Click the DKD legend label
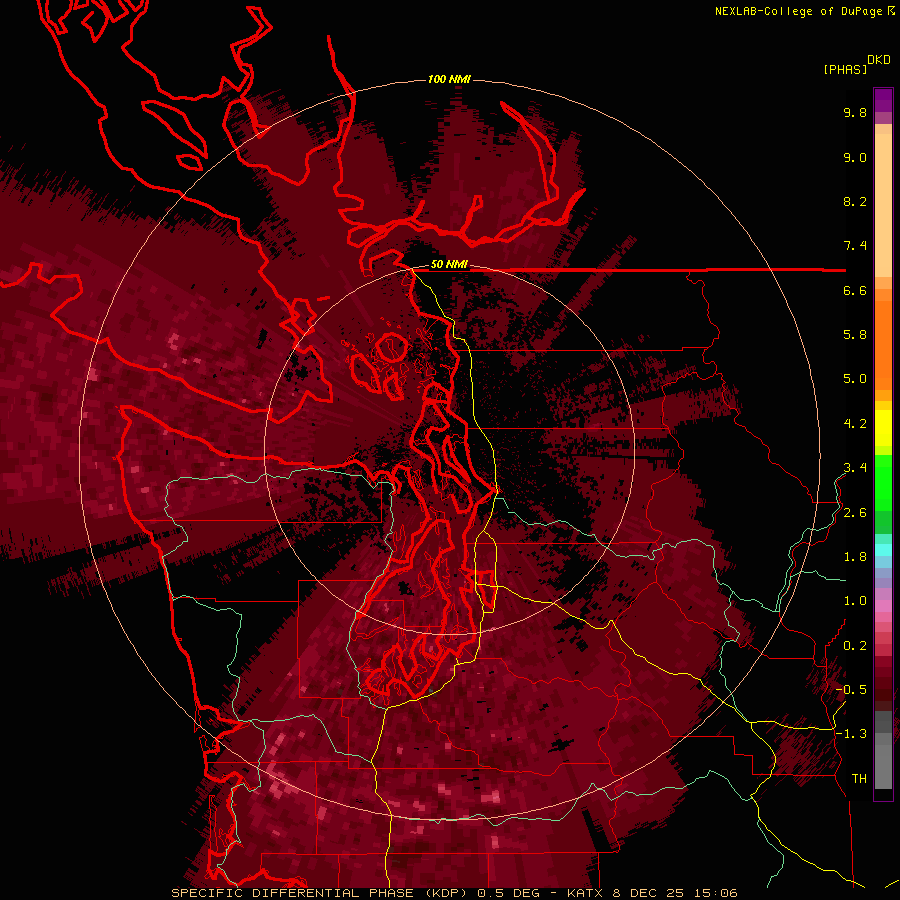Image resolution: width=900 pixels, height=900 pixels. point(879,60)
